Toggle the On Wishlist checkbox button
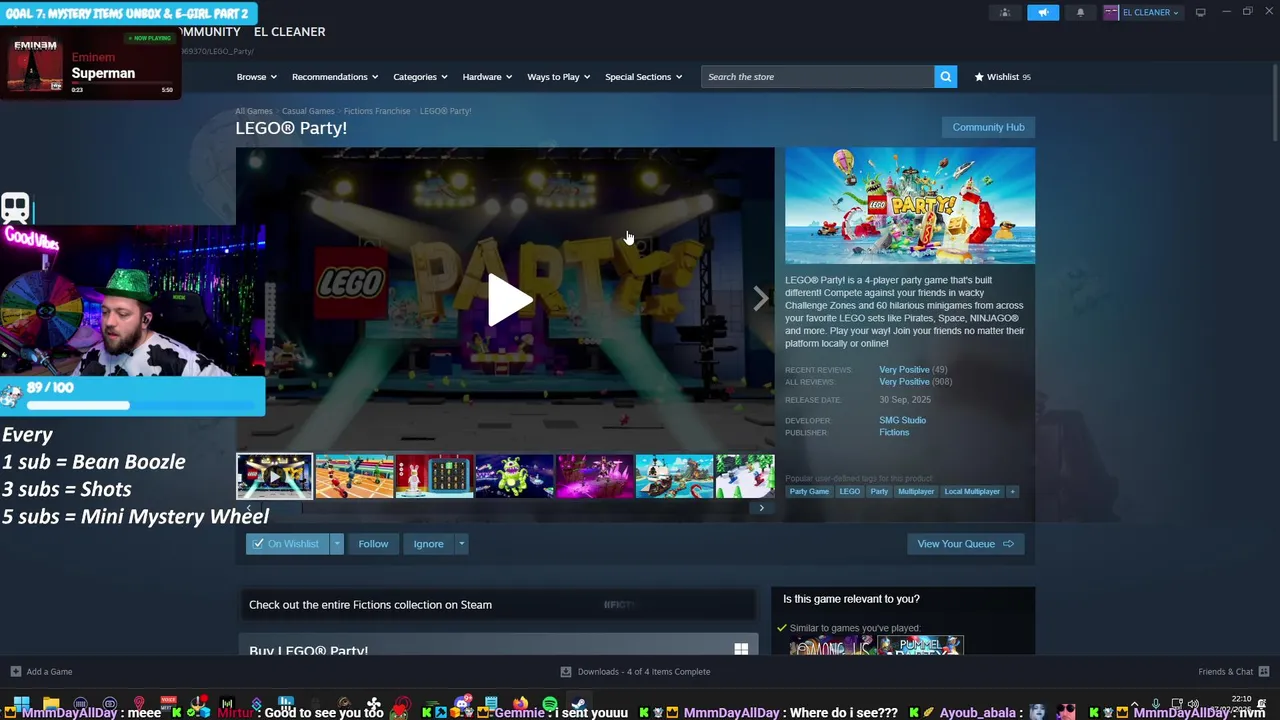 pyautogui.click(x=287, y=544)
